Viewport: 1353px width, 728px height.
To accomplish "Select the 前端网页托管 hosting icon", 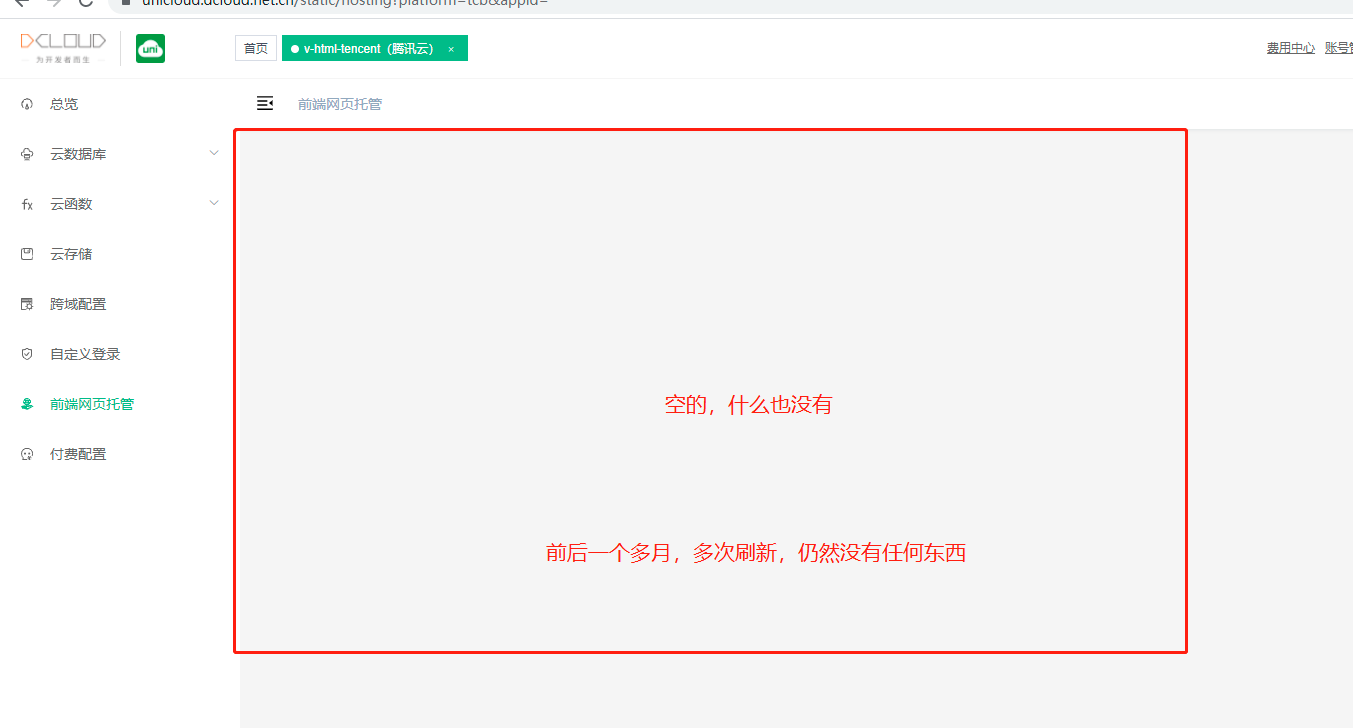I will point(27,403).
